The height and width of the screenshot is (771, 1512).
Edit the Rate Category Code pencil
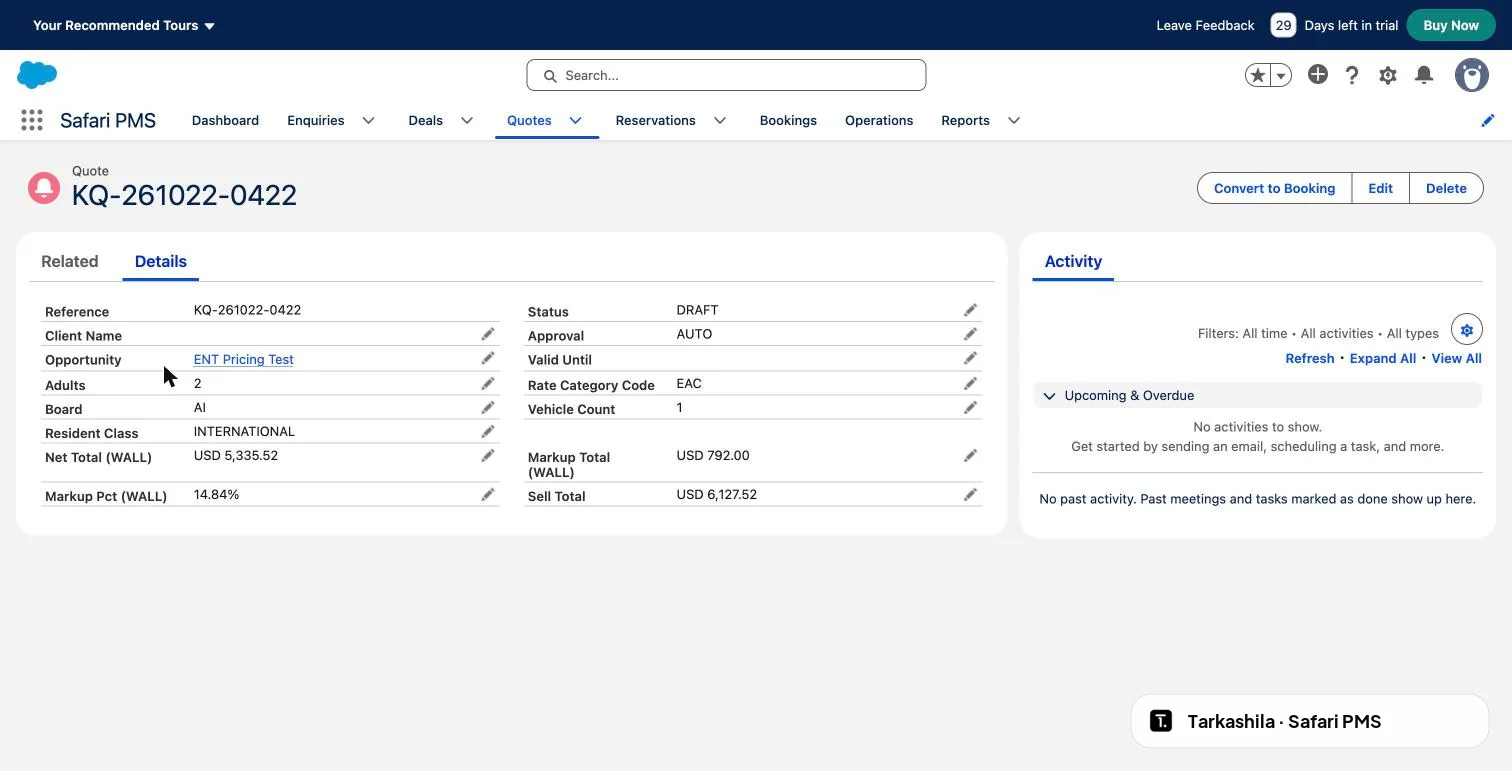pyautogui.click(x=970, y=383)
